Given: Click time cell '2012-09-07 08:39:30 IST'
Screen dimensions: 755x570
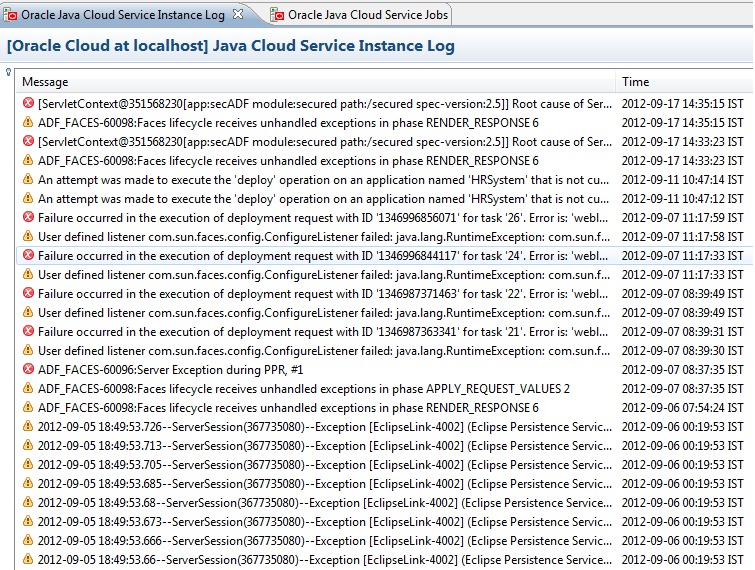Looking at the screenshot, I should point(682,351).
